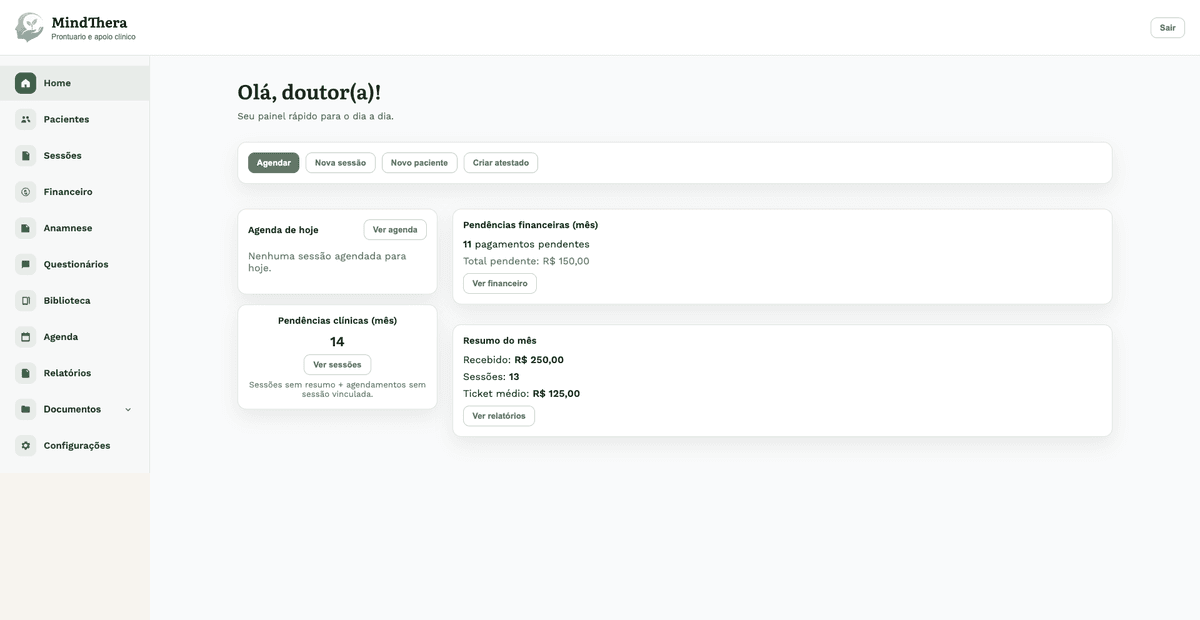
Task: Select the Agenda calendar icon
Action: (24, 335)
